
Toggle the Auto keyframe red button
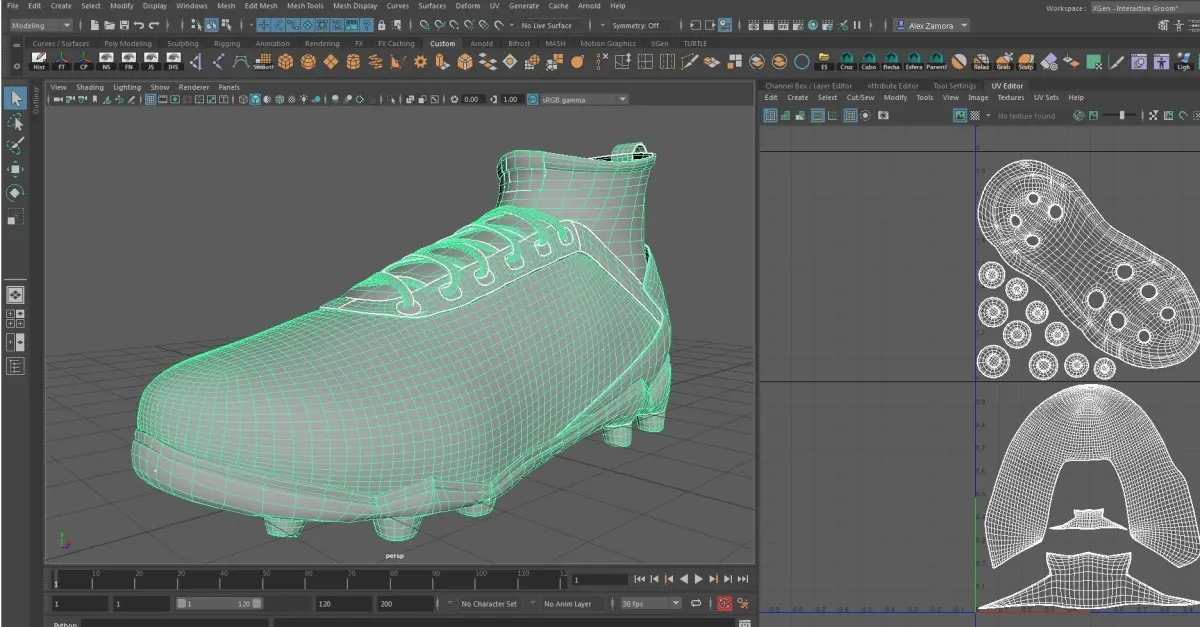[723, 604]
